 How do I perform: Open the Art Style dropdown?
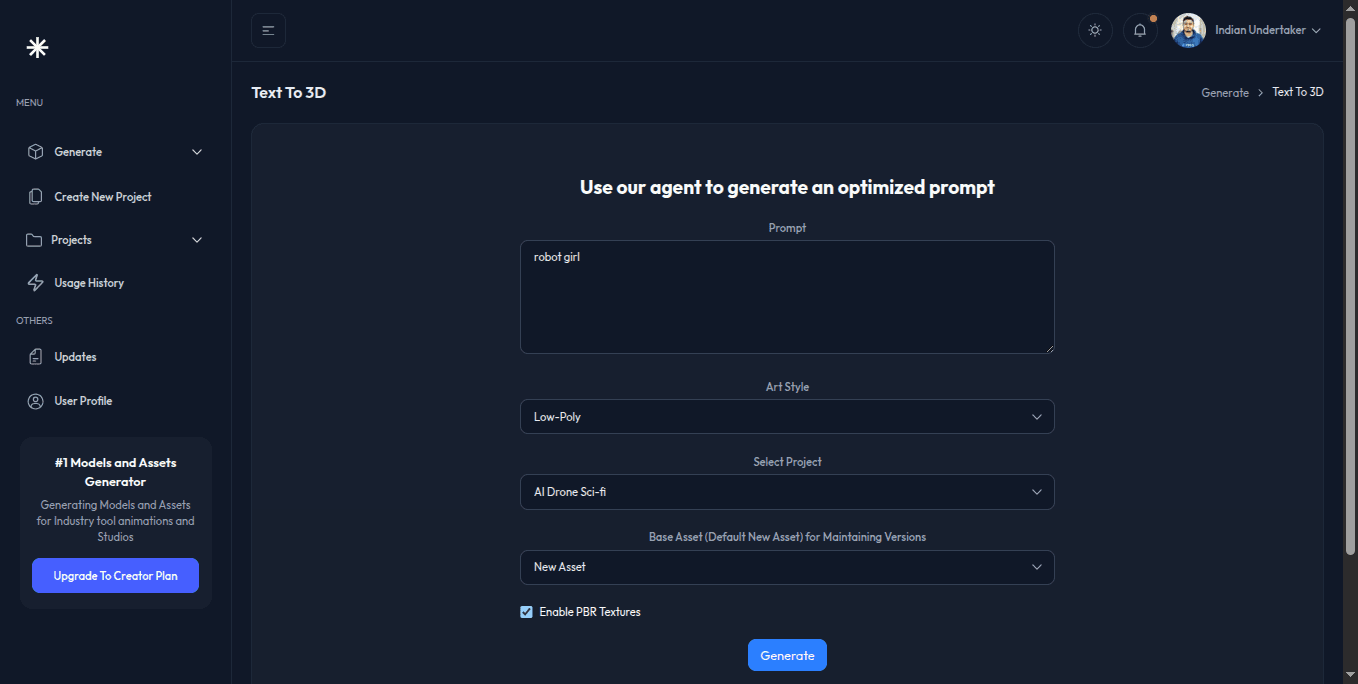787,417
